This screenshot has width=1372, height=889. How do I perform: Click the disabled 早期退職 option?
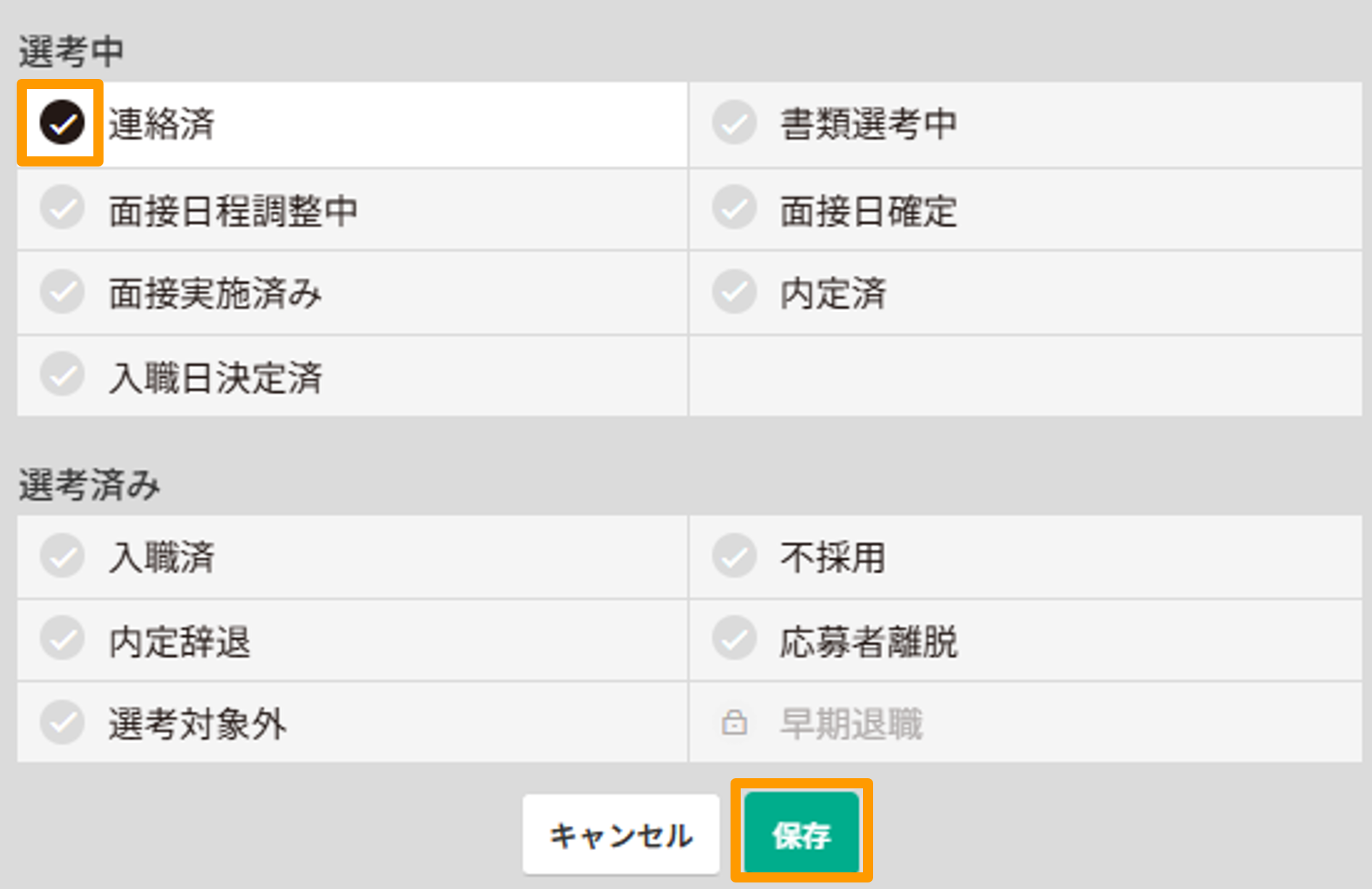click(851, 722)
